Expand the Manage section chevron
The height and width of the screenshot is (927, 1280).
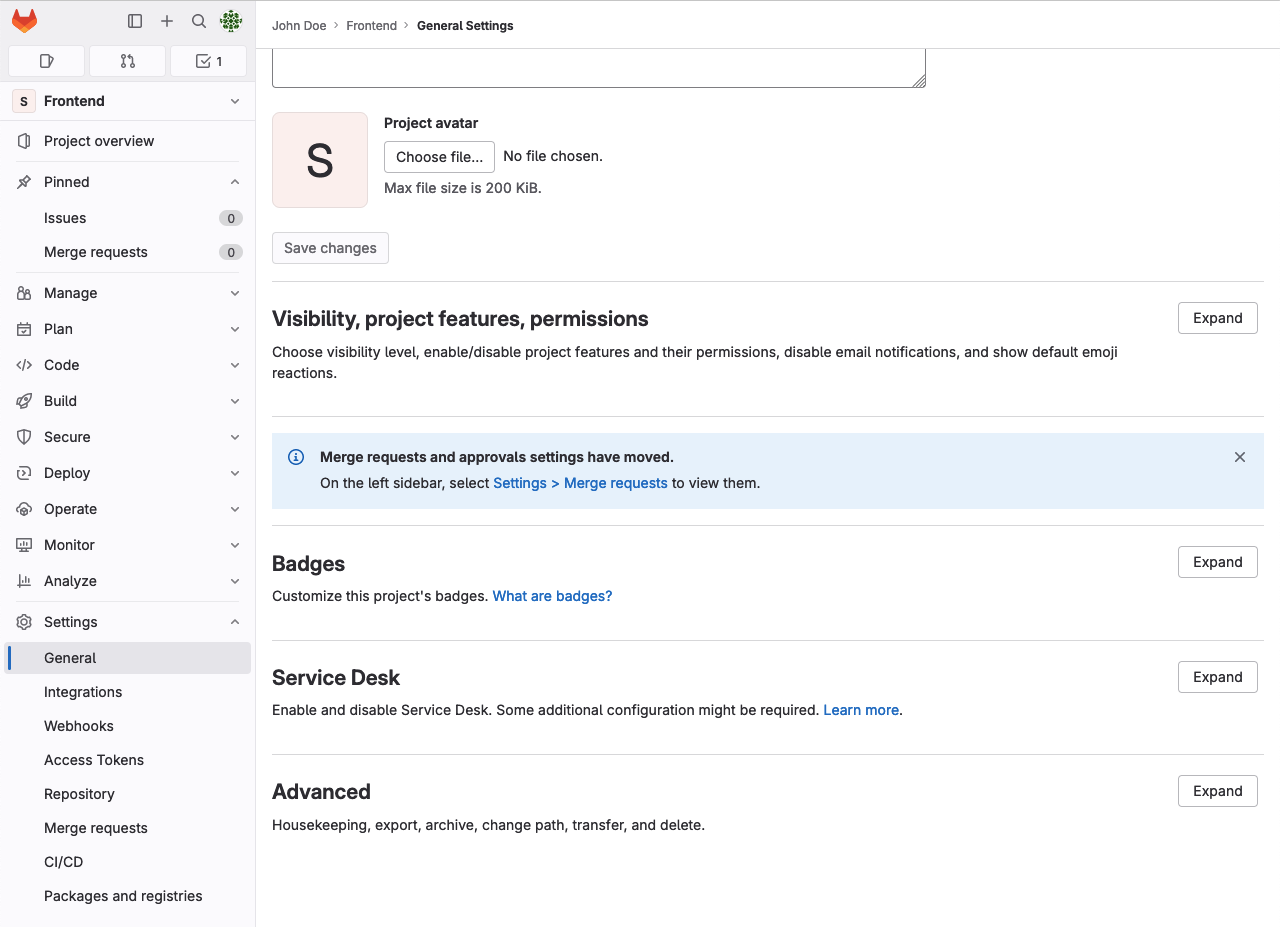235,293
